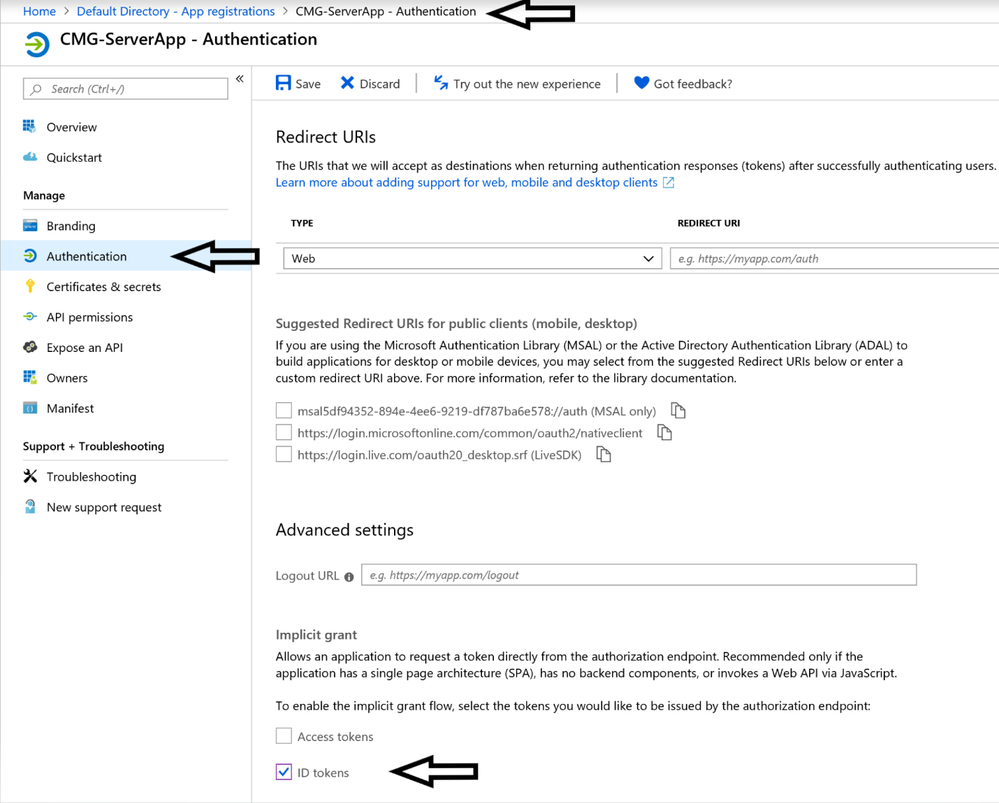Click the Redirect URI input field

[x=834, y=259]
